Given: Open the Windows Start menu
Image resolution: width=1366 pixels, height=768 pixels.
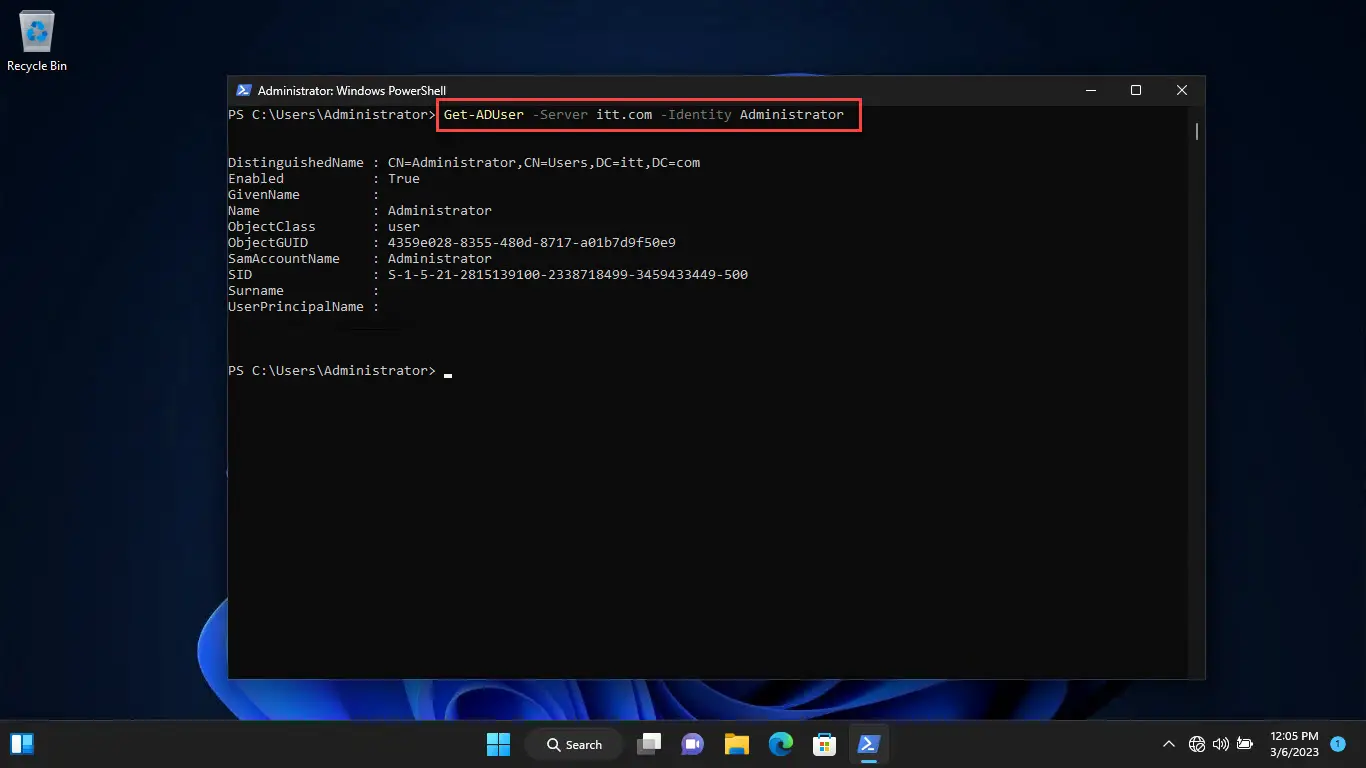Looking at the screenshot, I should coord(498,744).
